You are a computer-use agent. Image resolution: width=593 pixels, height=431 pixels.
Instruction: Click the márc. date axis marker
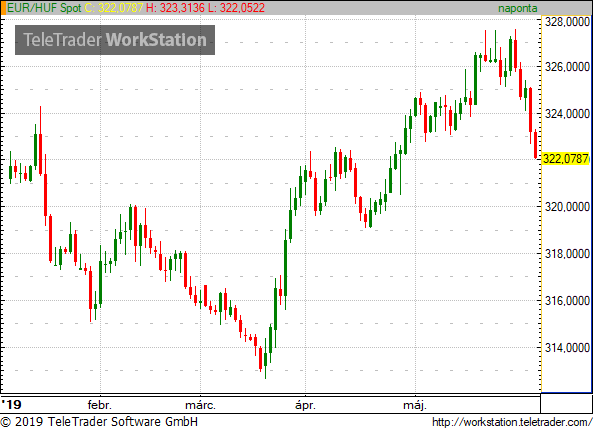click(x=200, y=405)
